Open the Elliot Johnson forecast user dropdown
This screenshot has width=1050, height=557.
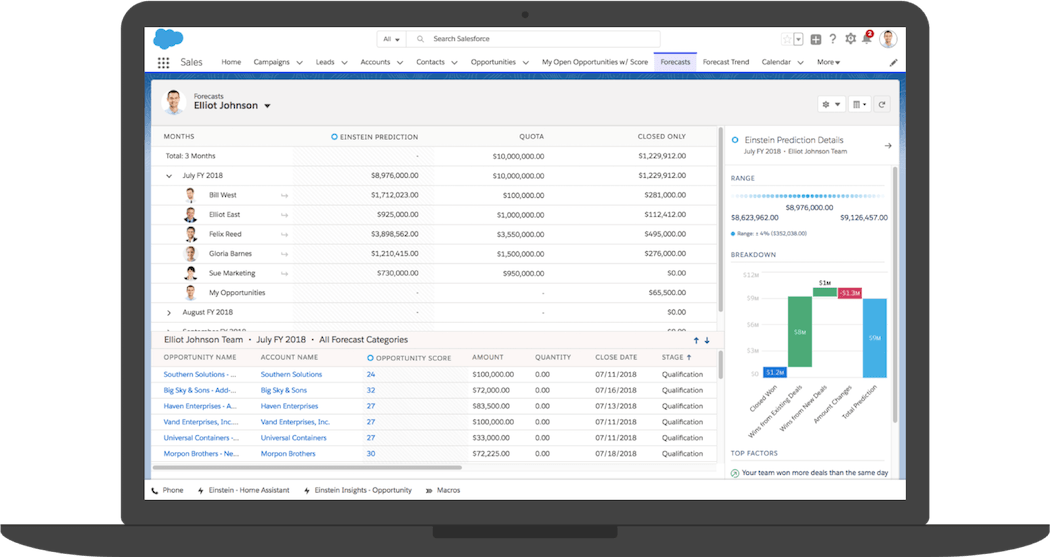[x=268, y=106]
